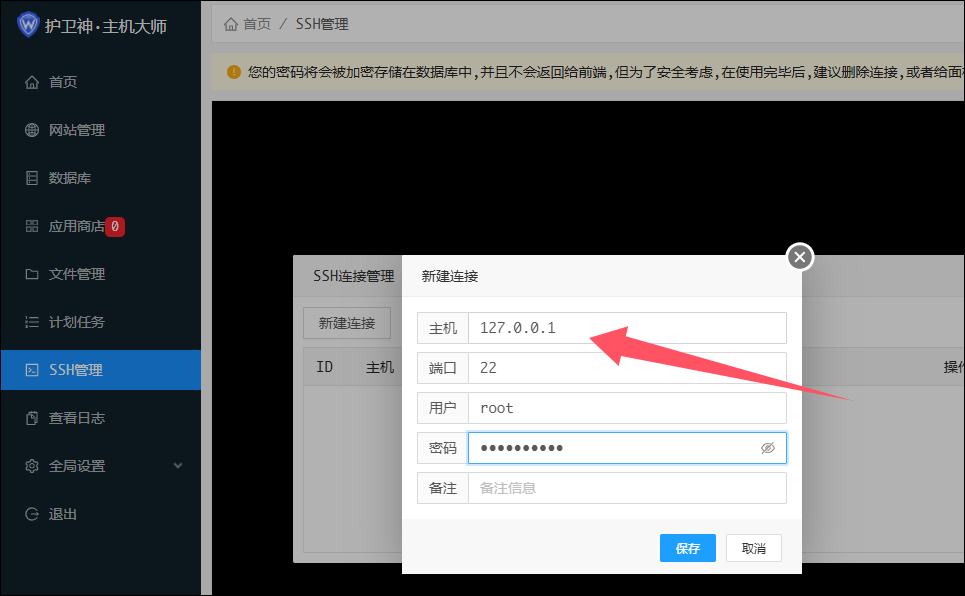Click the 护卫神 shield logo at top
Image resolution: width=965 pixels, height=596 pixels.
(29, 23)
